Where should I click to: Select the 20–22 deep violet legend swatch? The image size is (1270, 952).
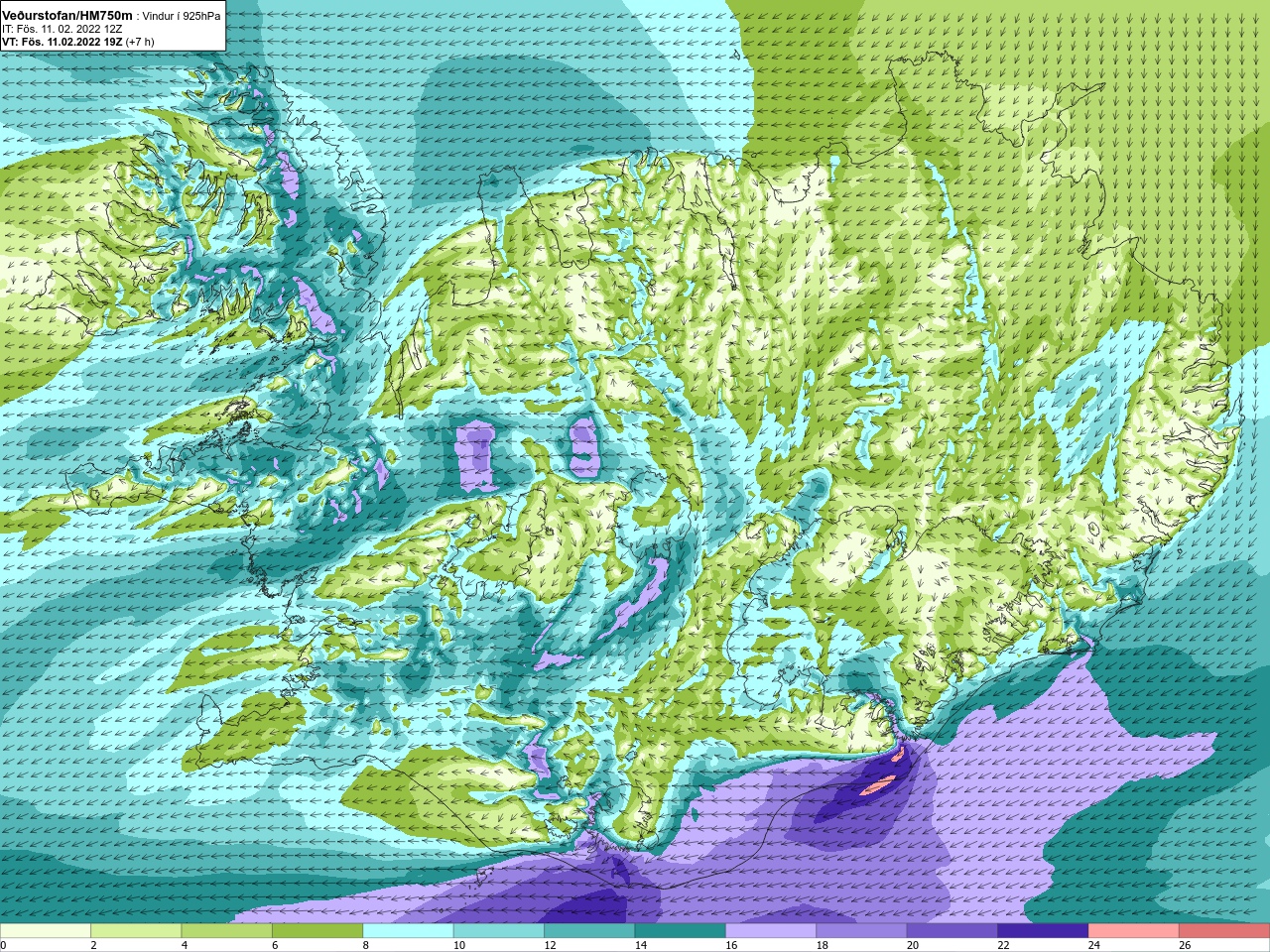952,931
